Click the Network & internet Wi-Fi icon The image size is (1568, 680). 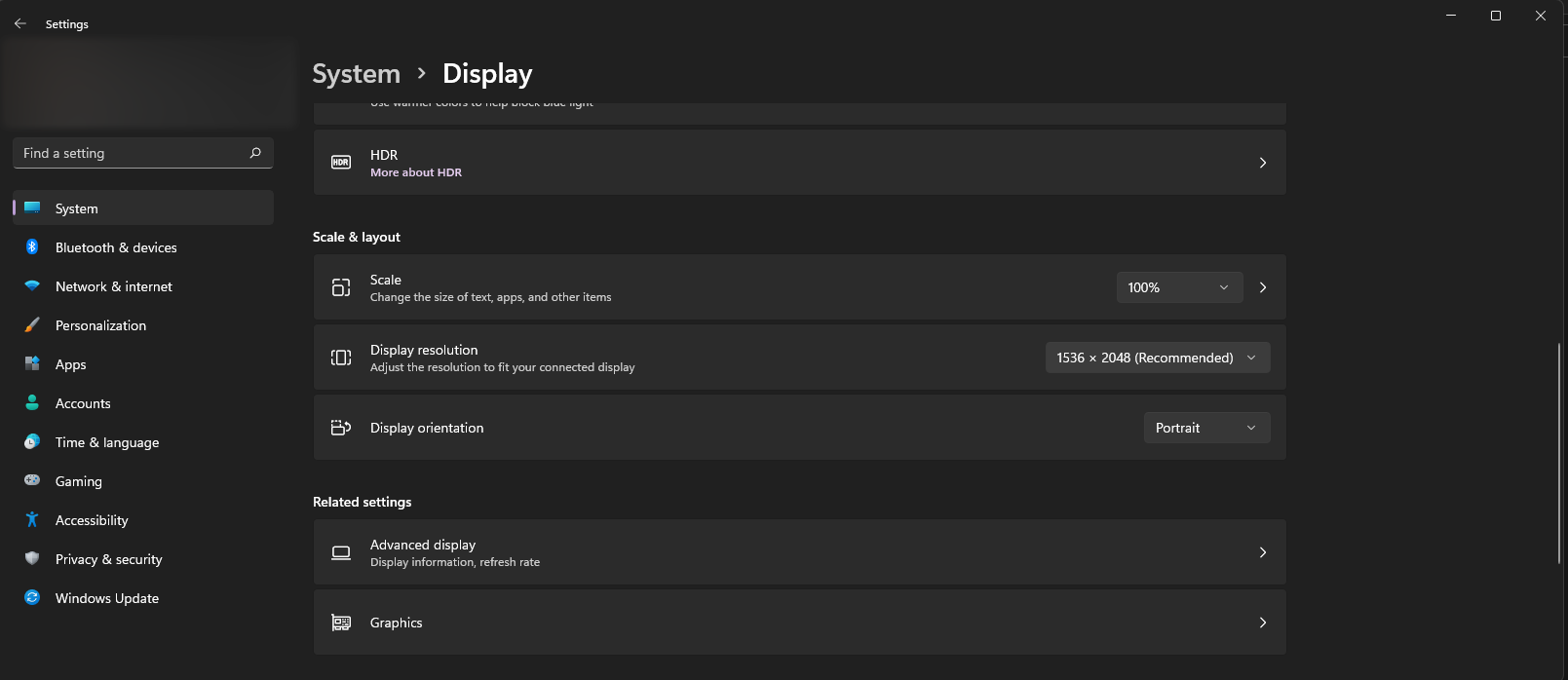[32, 286]
